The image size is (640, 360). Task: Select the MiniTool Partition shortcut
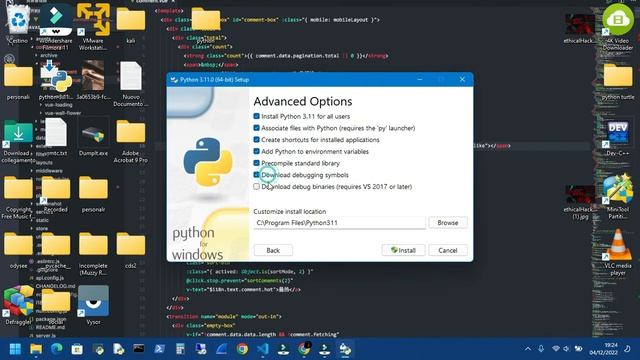point(618,197)
